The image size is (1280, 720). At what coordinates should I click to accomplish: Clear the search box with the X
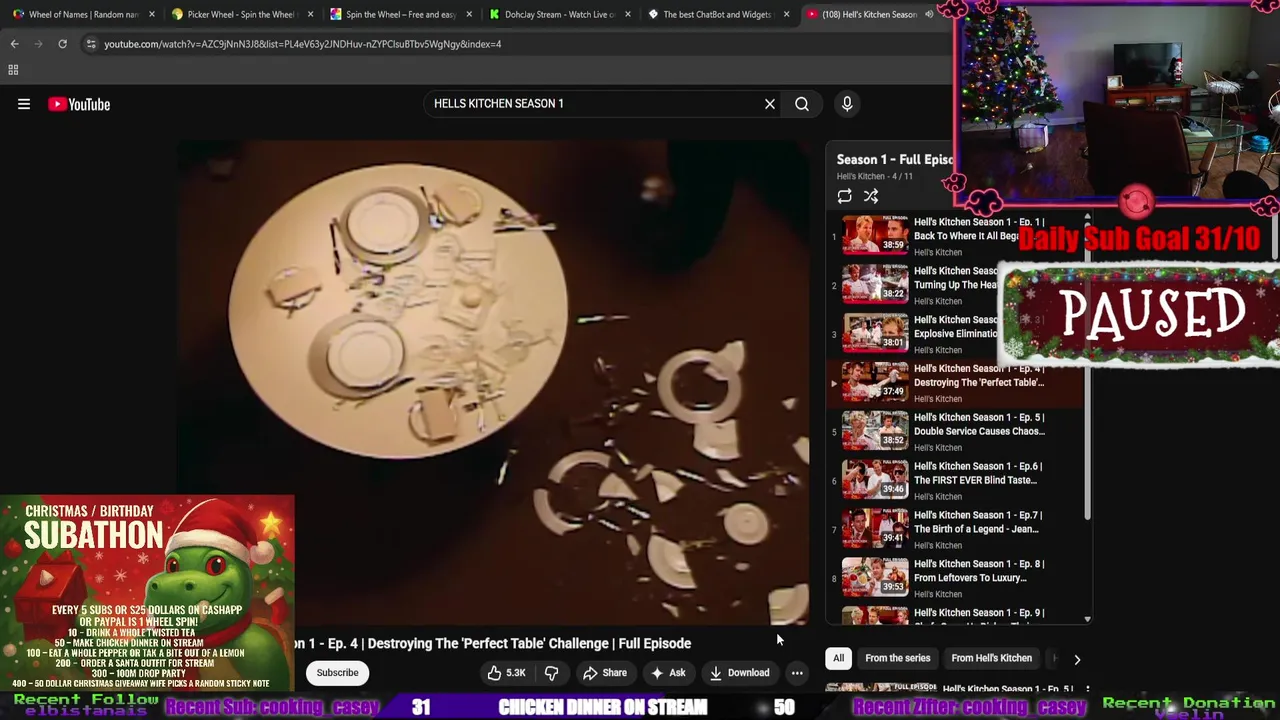pos(770,104)
